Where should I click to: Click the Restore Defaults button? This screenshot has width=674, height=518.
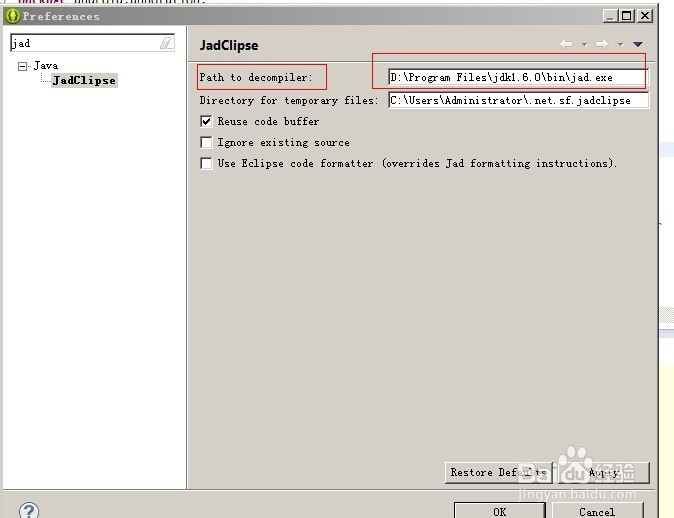coord(499,472)
